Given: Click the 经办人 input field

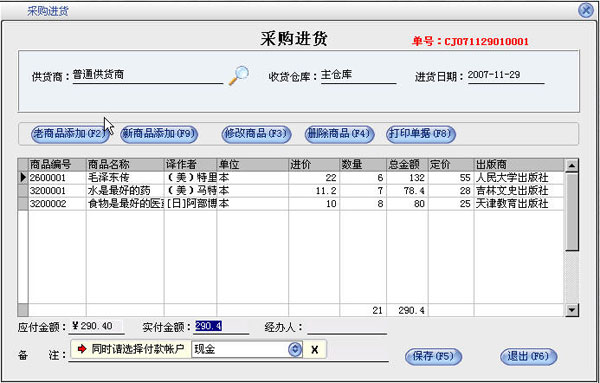Looking at the screenshot, I should [347, 327].
